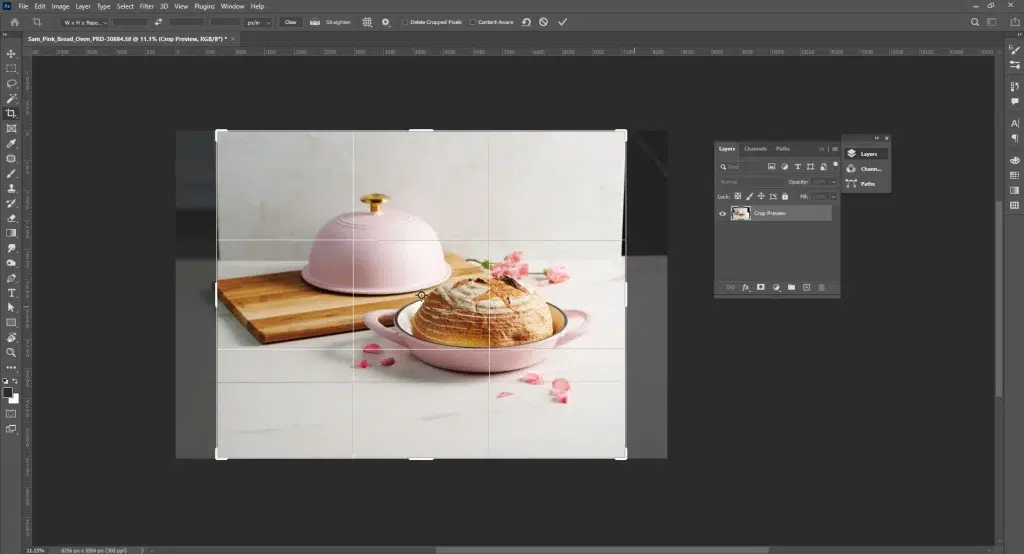This screenshot has height=554, width=1024.
Task: Open the Image menu
Action: (x=60, y=7)
